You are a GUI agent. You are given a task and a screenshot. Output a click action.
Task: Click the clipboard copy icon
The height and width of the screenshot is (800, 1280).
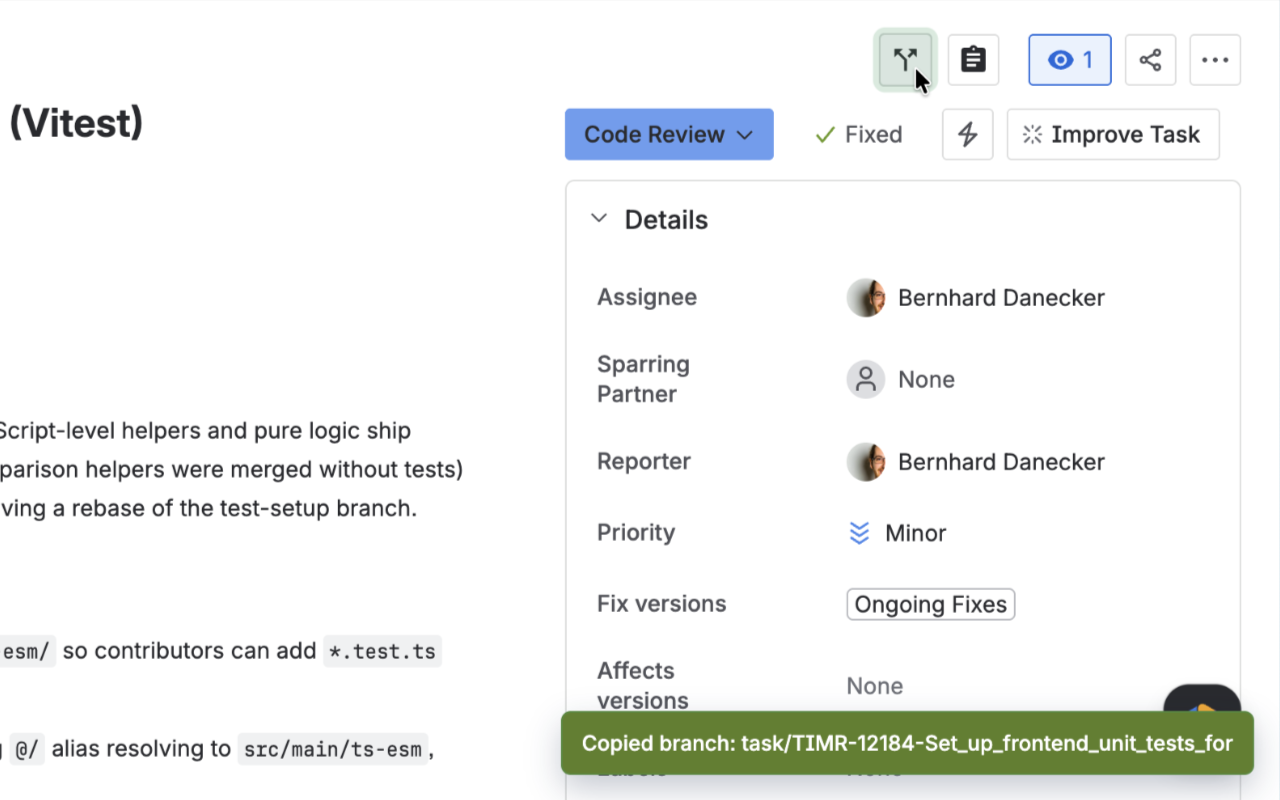click(973, 60)
